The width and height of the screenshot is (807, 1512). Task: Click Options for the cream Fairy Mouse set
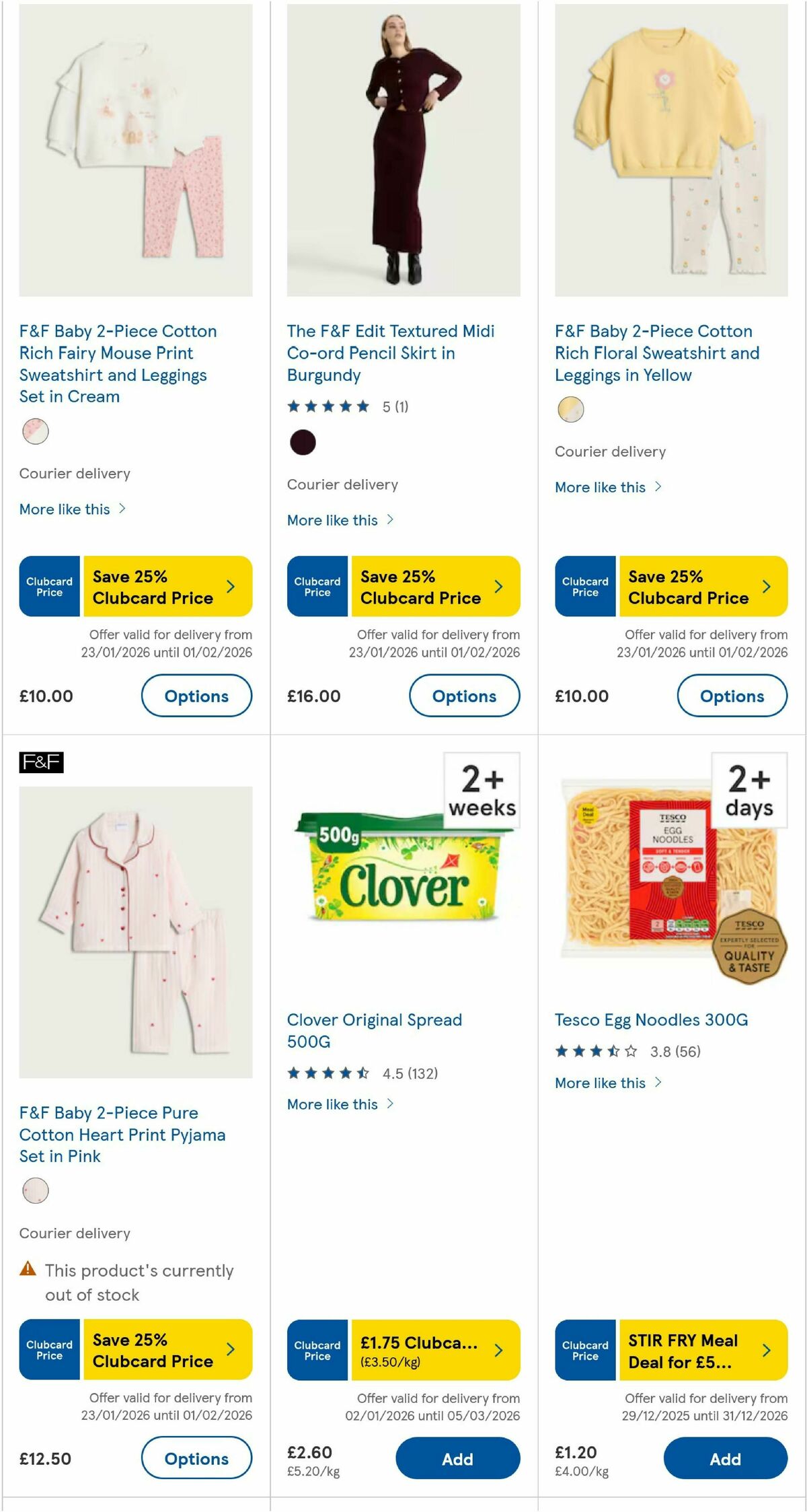pos(196,696)
